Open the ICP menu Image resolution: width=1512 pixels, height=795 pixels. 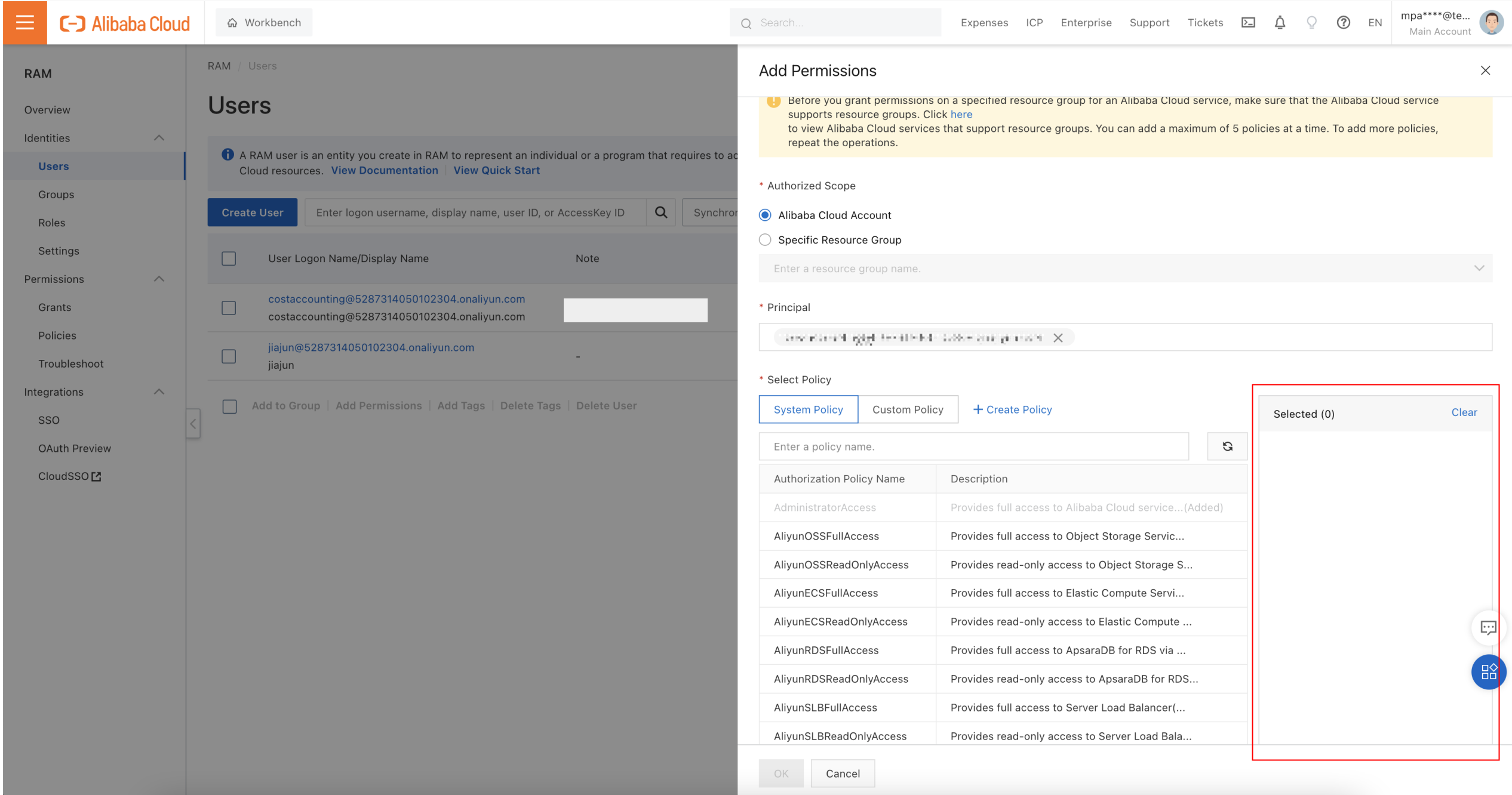[x=1034, y=23]
